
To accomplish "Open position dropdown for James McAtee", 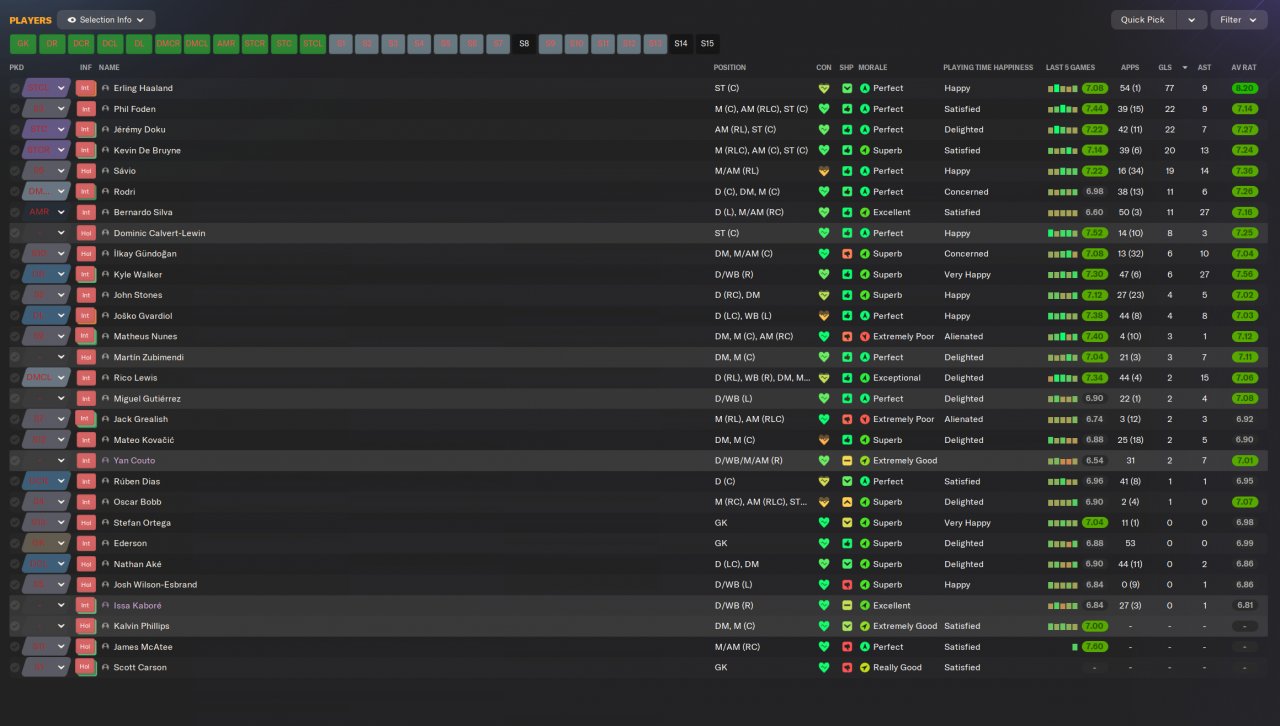I will [61, 647].
